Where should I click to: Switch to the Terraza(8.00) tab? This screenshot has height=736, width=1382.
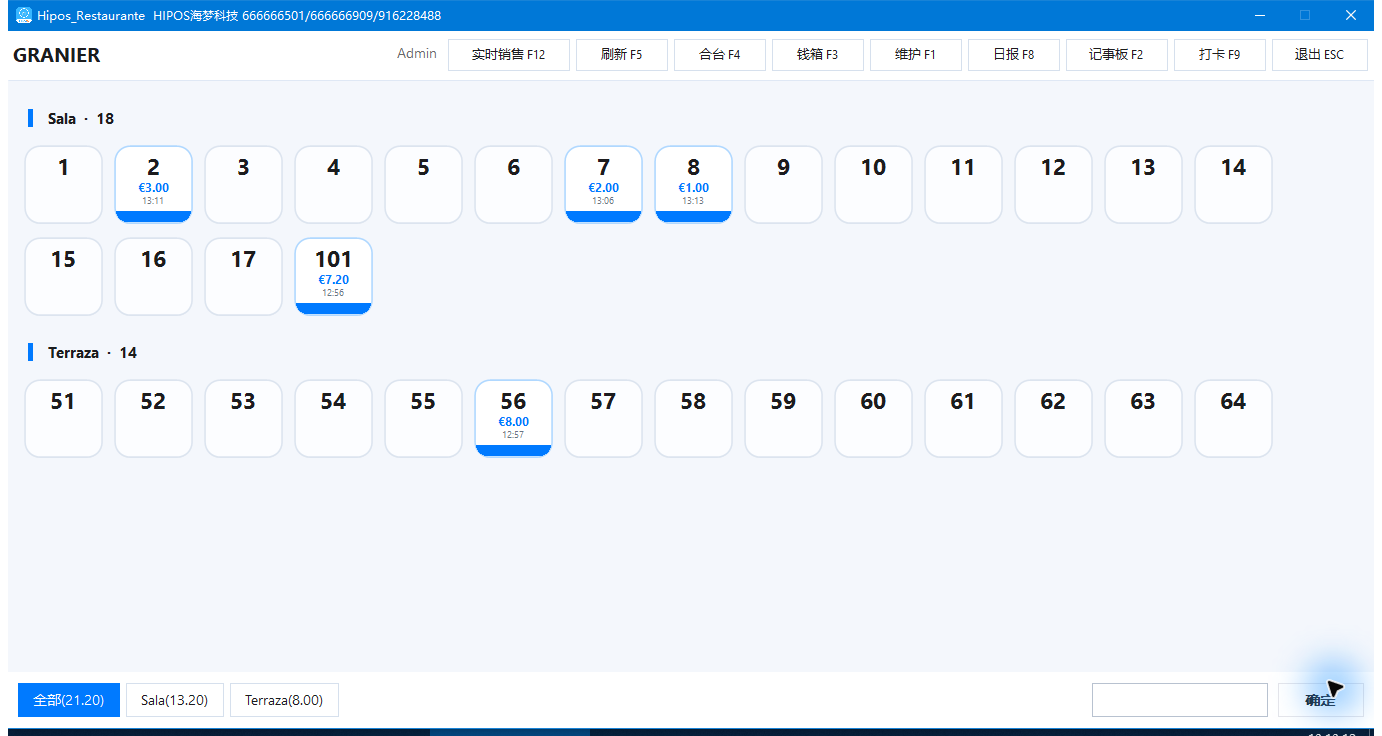(x=284, y=700)
